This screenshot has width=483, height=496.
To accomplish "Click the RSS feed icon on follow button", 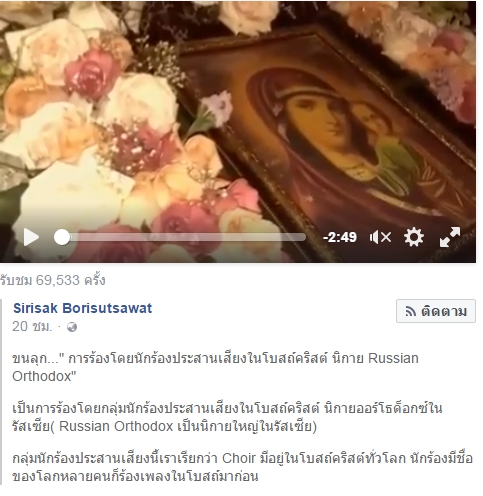I will click(411, 311).
